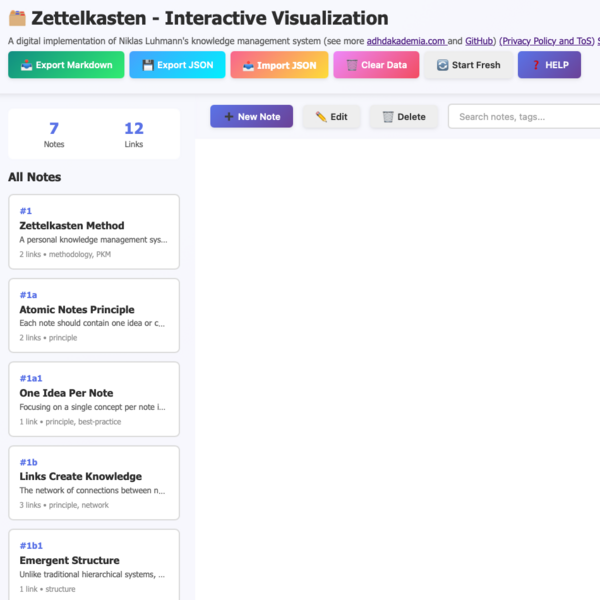Click the #1b note ID

[x=29, y=462]
